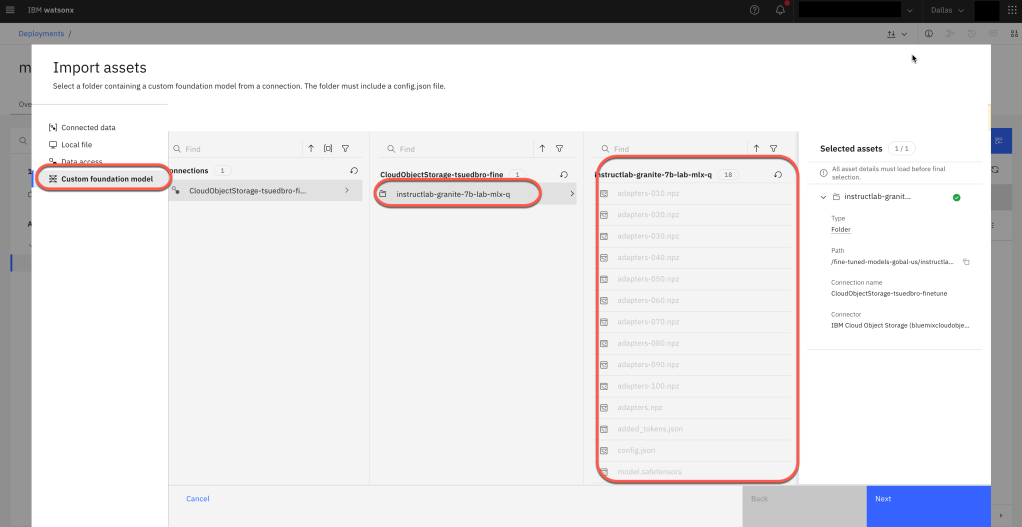Viewport: 1022px width, 527px height.
Task: Open the hamburger navigation menu
Action: (x=10, y=10)
